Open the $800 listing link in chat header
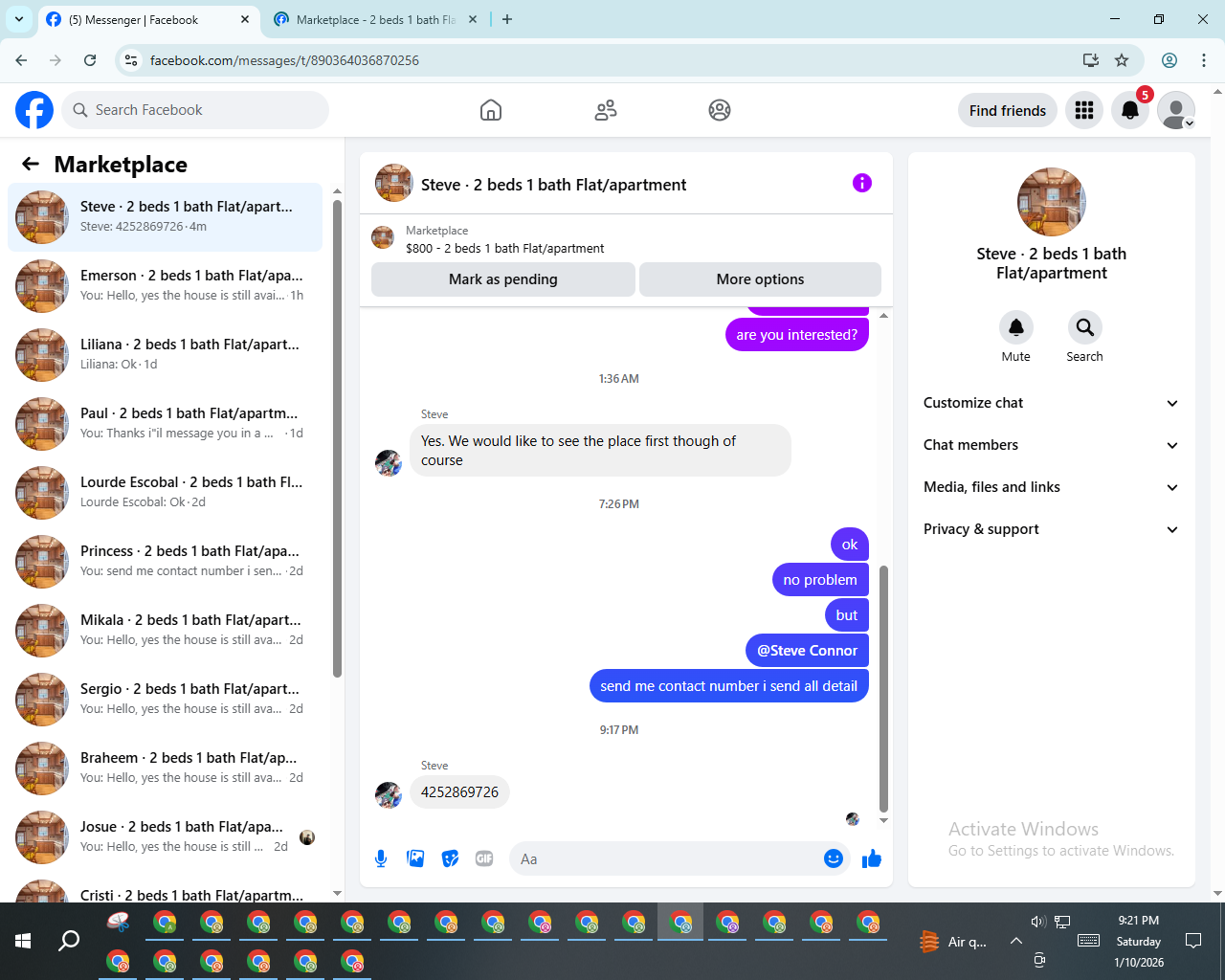 pos(505,248)
